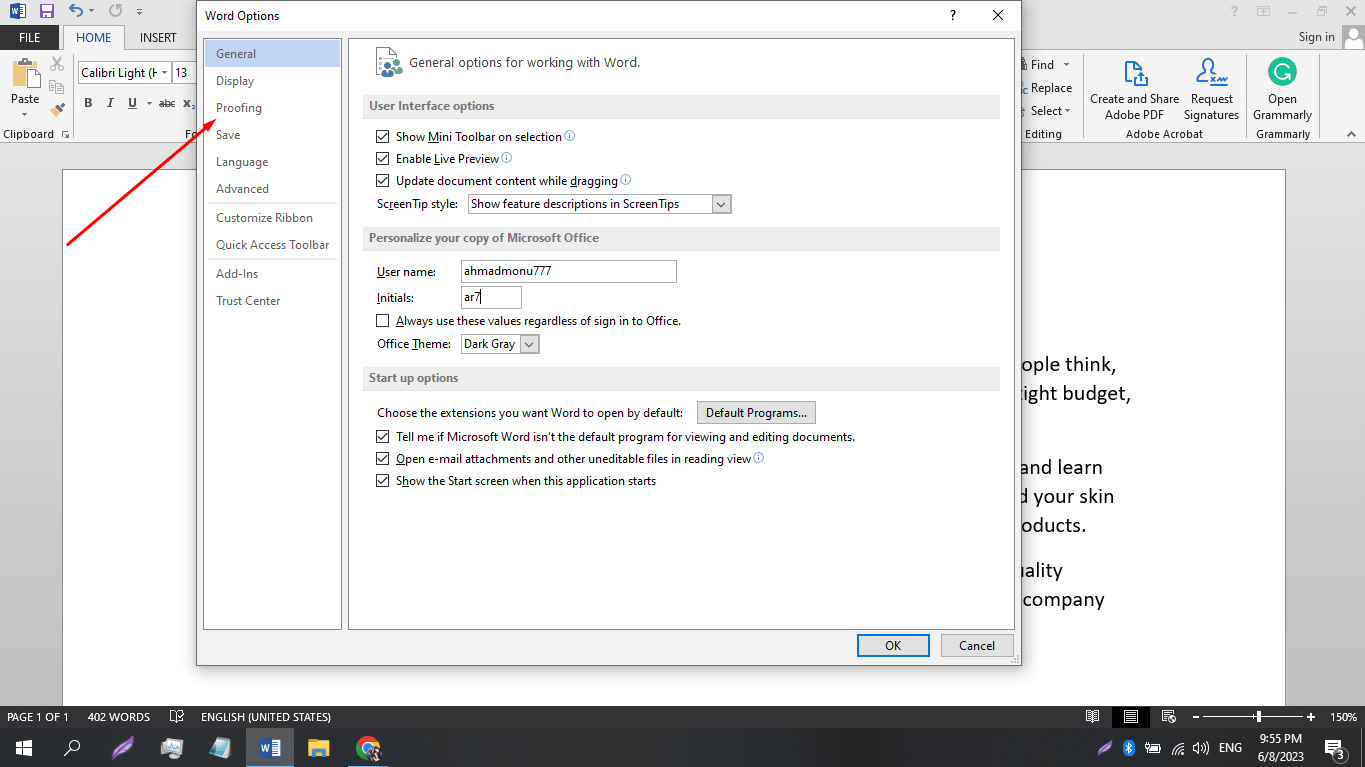Viewport: 1365px width, 767px height.
Task: Open Office Theme dropdown
Action: point(500,344)
